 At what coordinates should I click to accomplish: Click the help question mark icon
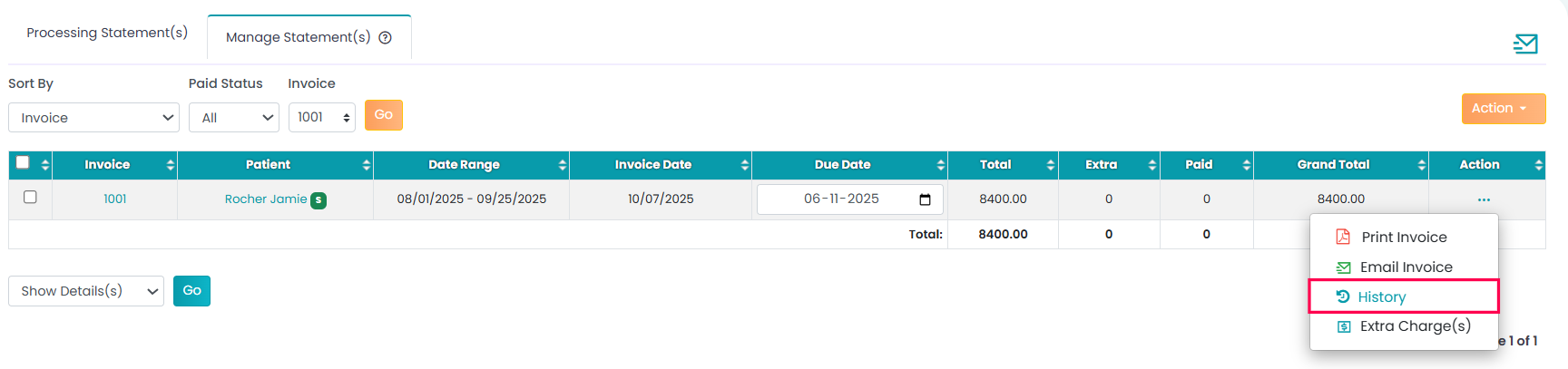point(385,37)
